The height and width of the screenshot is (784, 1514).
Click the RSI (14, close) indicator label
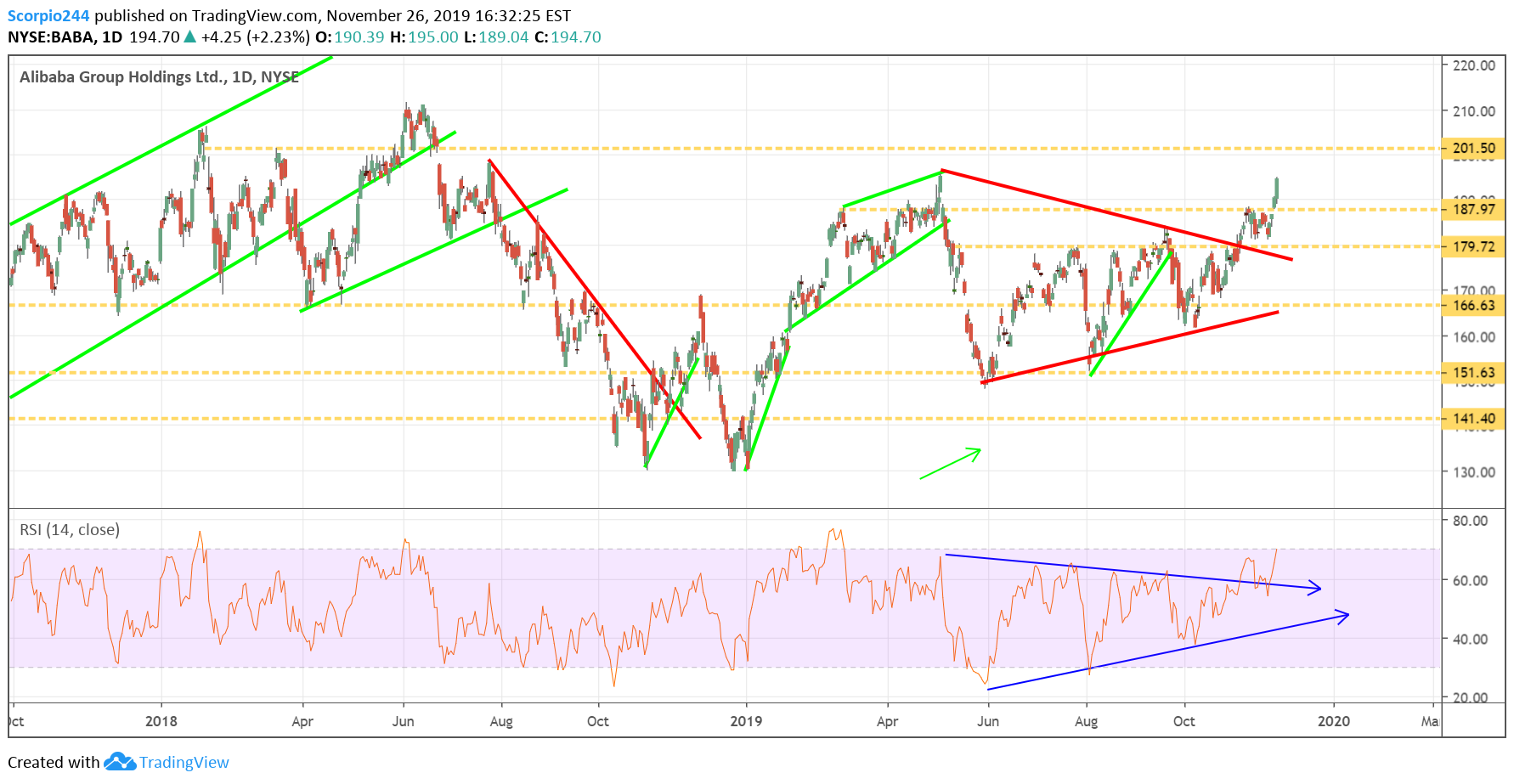pyautogui.click(x=70, y=530)
